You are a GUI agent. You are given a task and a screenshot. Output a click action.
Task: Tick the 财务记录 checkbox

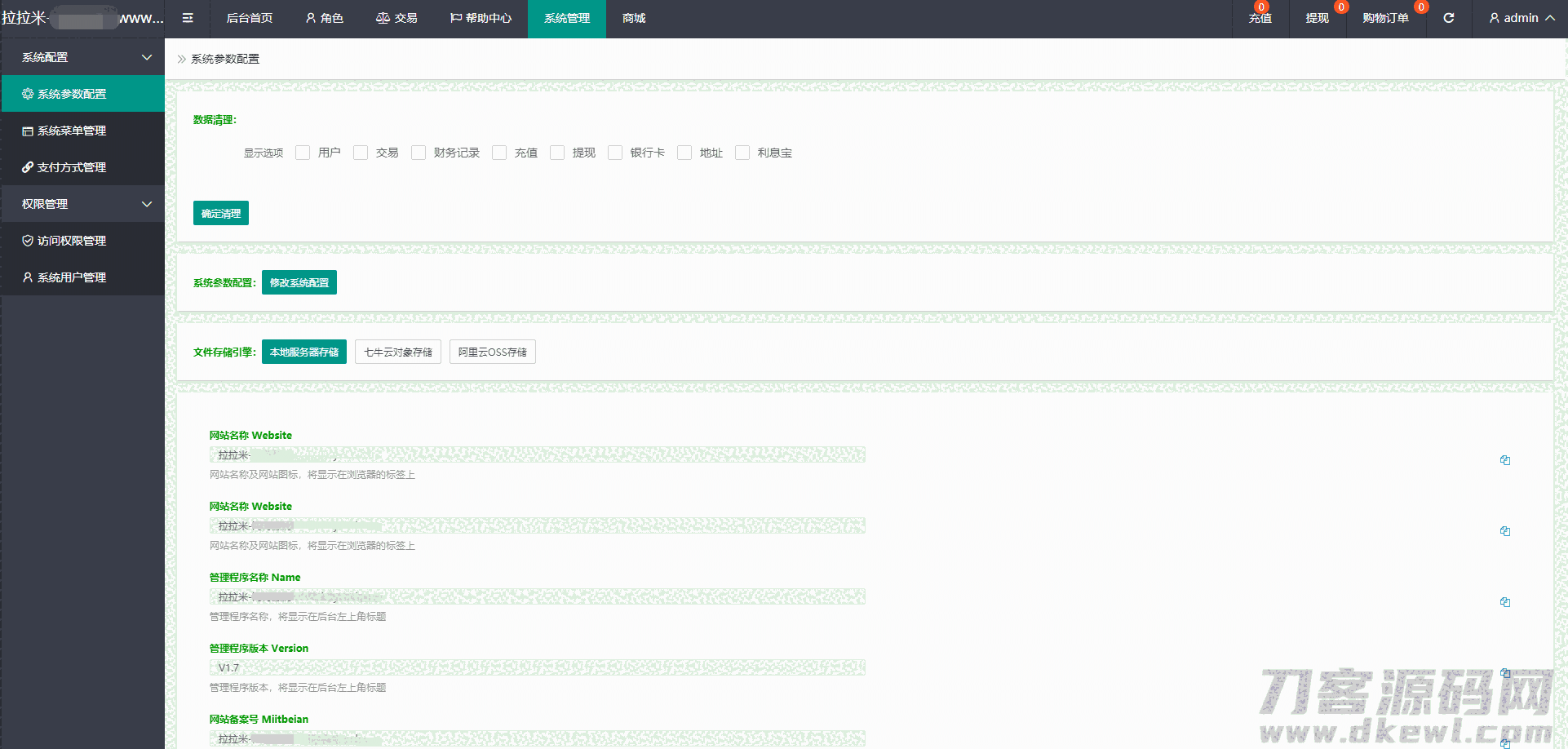click(419, 153)
